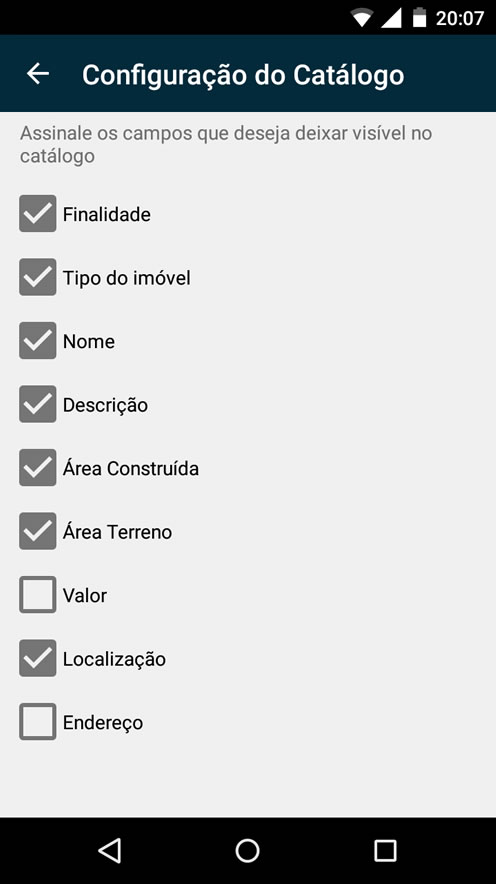Tap the Configuração do Catálogo title
496x884 pixels.
(243, 75)
